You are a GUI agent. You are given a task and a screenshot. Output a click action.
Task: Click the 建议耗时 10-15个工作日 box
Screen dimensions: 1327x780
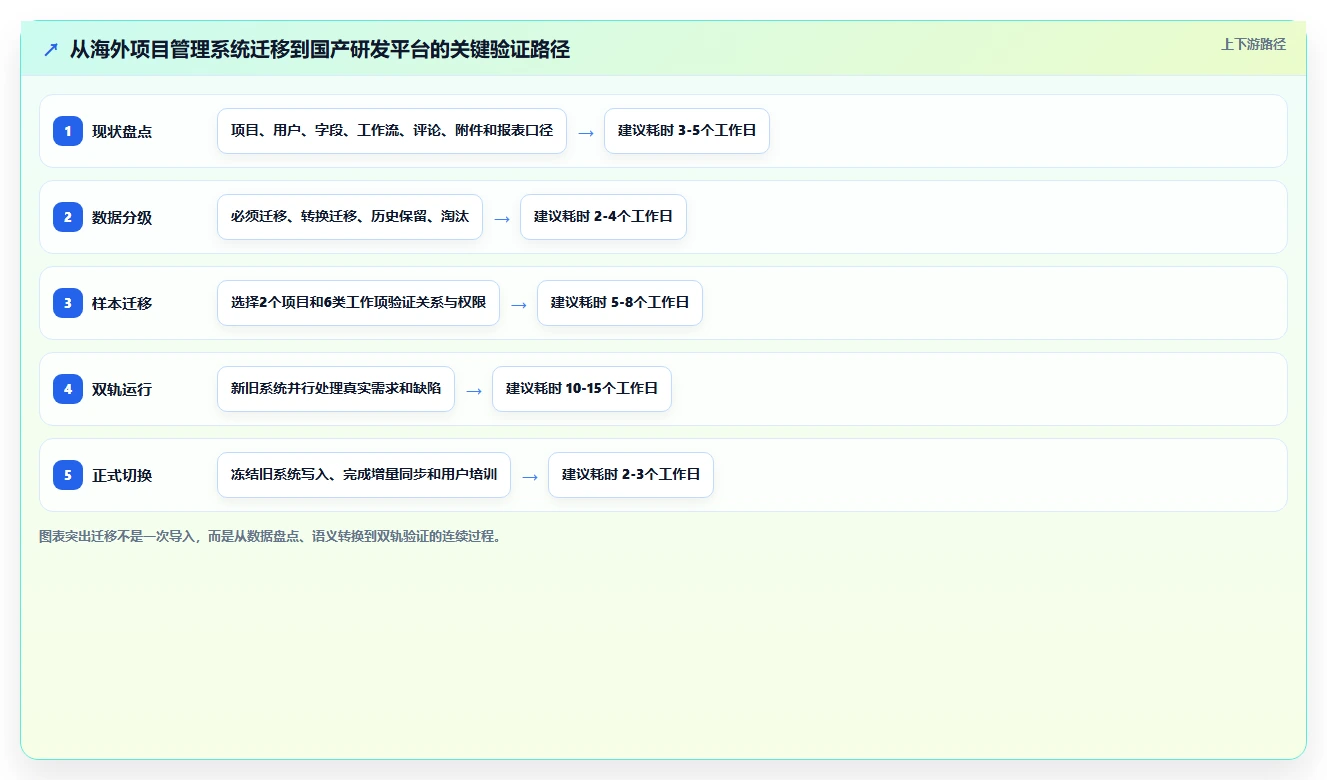(x=582, y=389)
